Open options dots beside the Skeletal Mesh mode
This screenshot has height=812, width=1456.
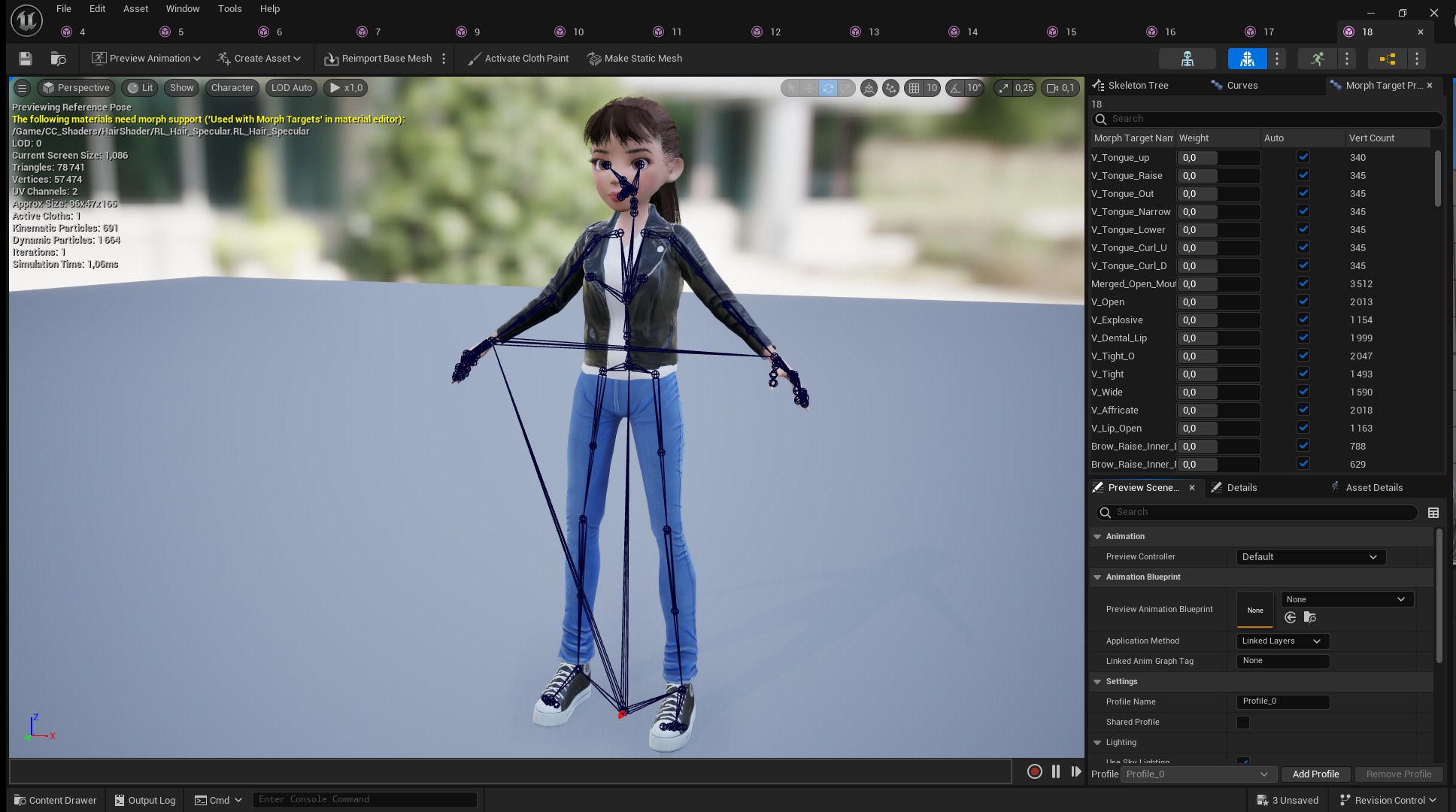(x=1277, y=59)
